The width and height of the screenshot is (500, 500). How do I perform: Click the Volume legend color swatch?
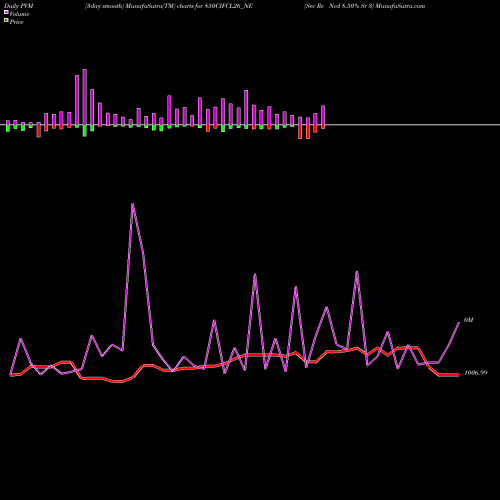pos(6,12)
